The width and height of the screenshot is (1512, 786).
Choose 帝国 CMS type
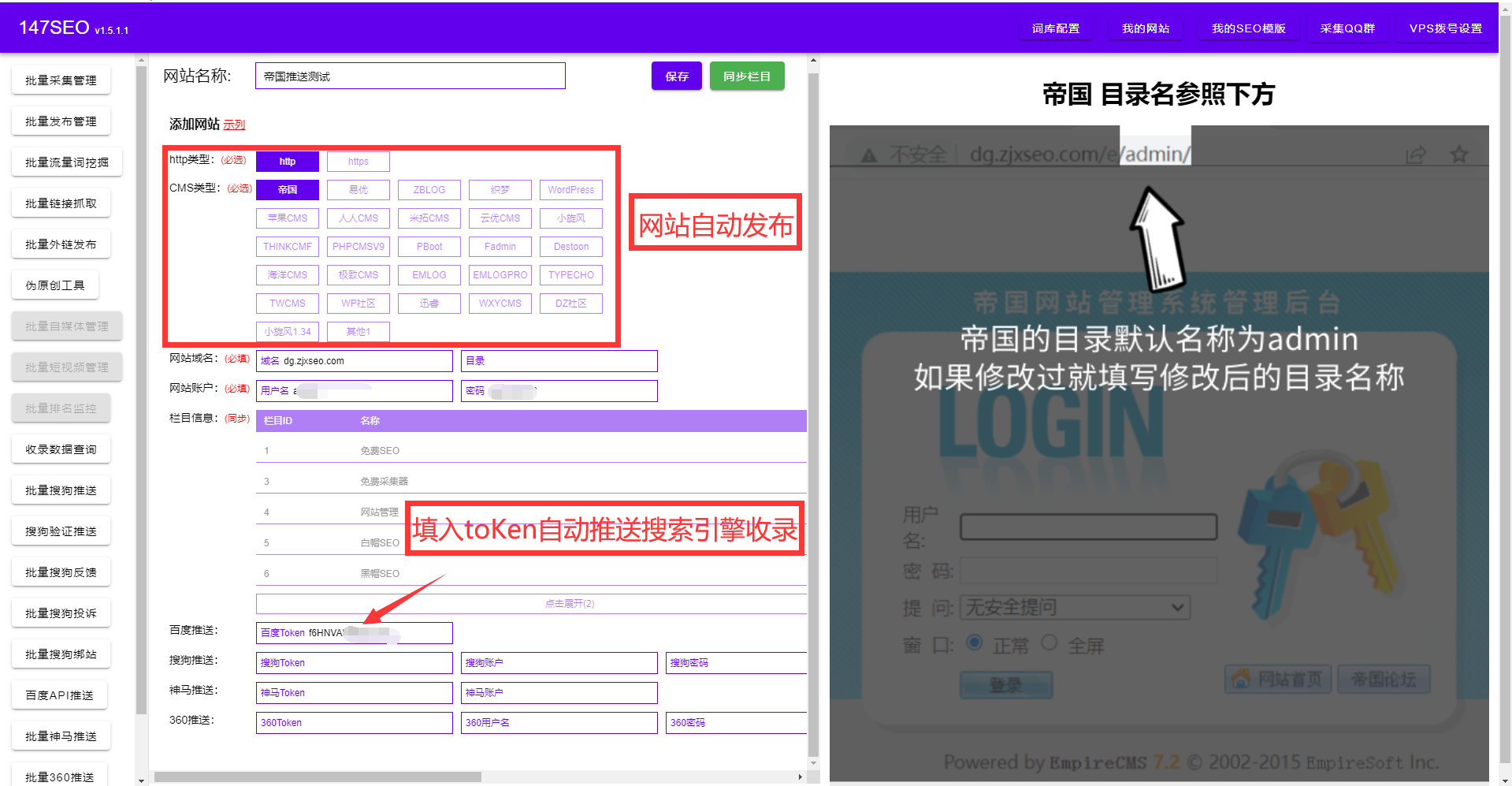(288, 190)
